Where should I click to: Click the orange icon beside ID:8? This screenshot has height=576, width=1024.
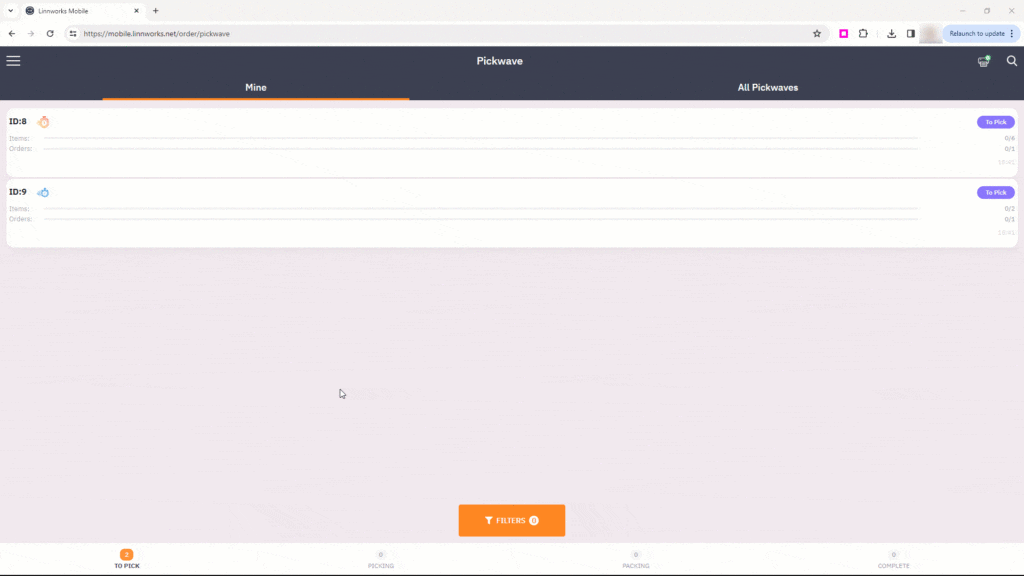coord(44,122)
